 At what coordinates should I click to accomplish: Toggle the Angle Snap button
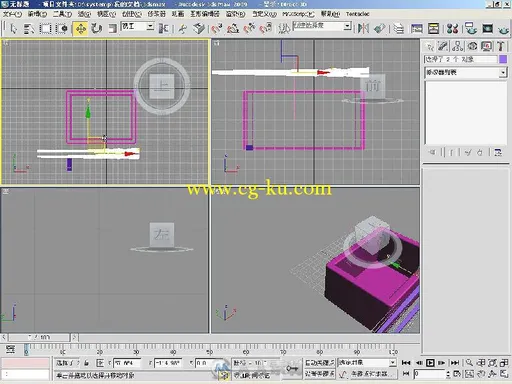point(233,29)
